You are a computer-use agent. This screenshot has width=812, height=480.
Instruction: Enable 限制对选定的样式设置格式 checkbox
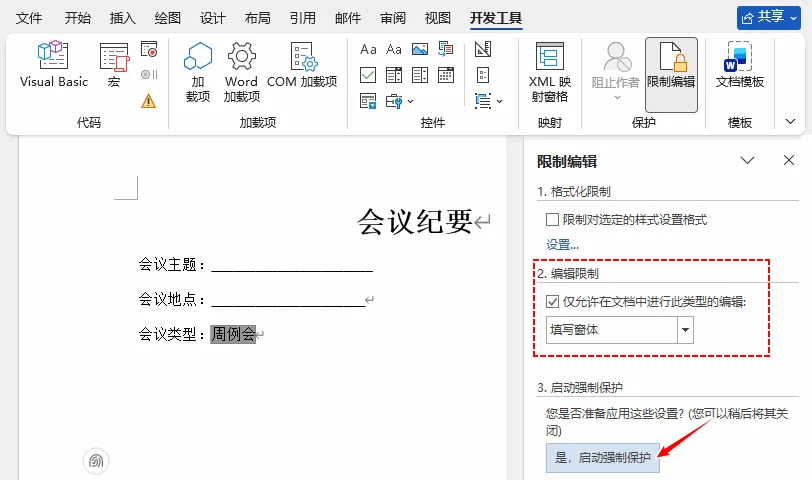click(x=553, y=220)
